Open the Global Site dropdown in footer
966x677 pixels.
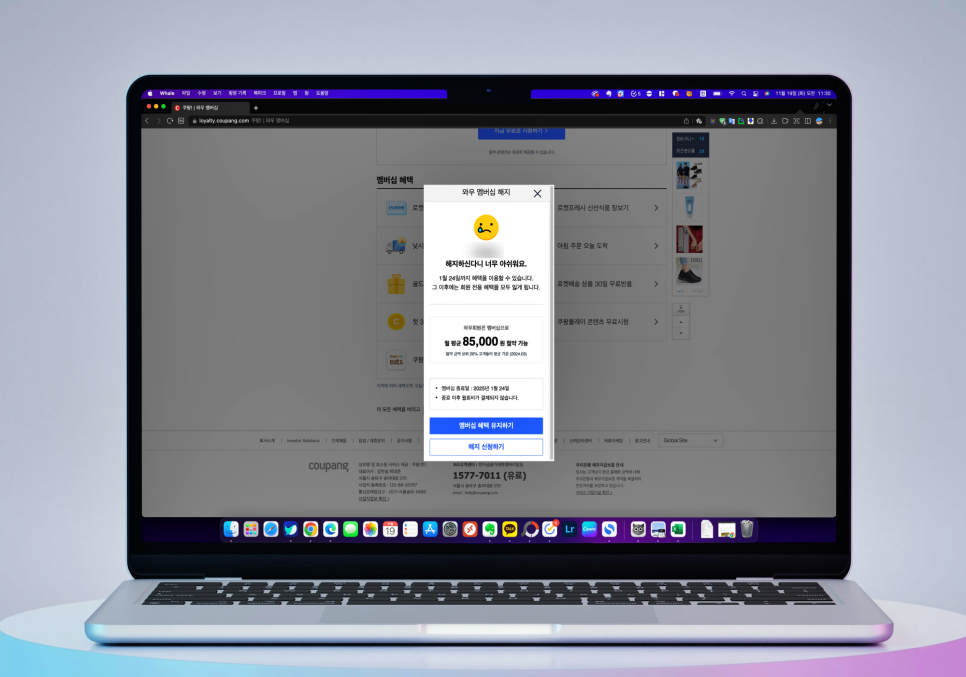[x=690, y=440]
